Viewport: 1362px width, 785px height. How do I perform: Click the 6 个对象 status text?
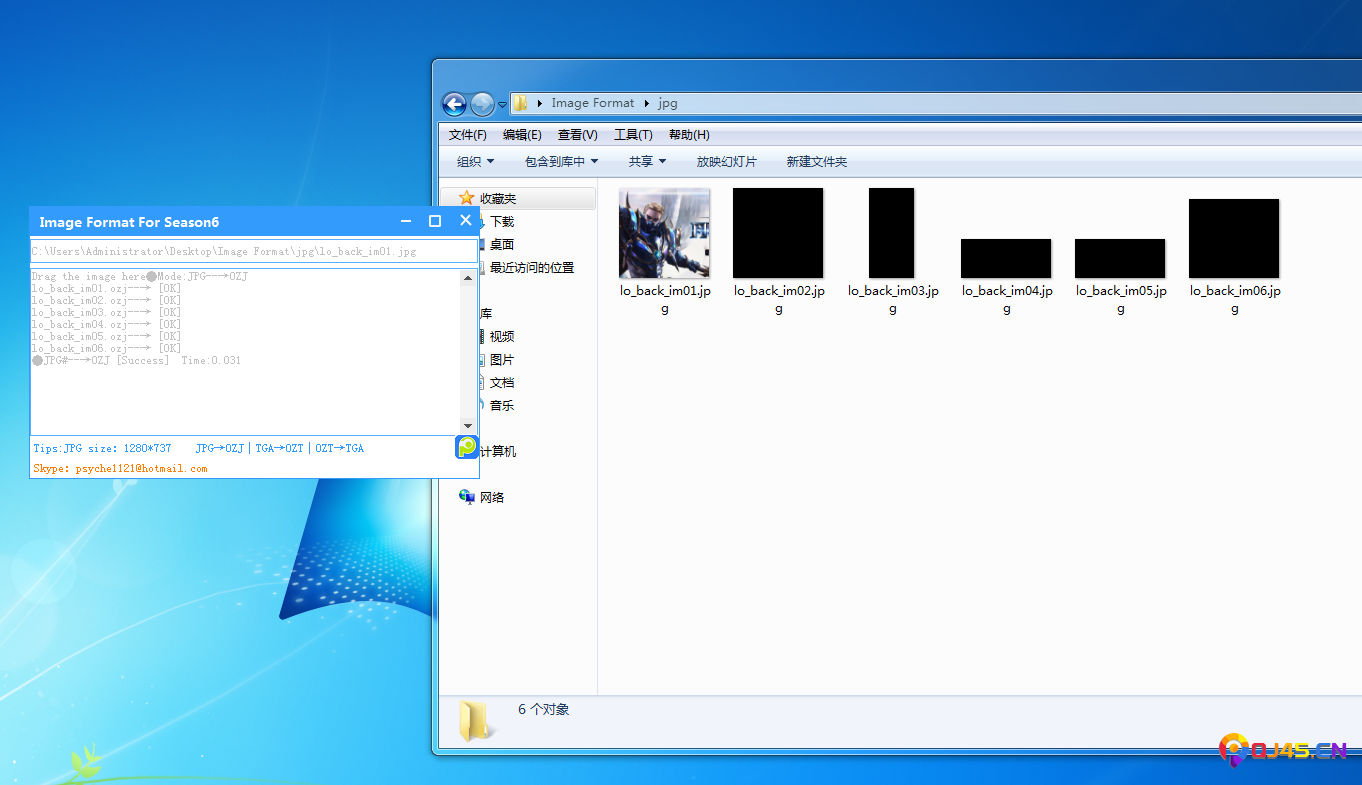tap(543, 709)
